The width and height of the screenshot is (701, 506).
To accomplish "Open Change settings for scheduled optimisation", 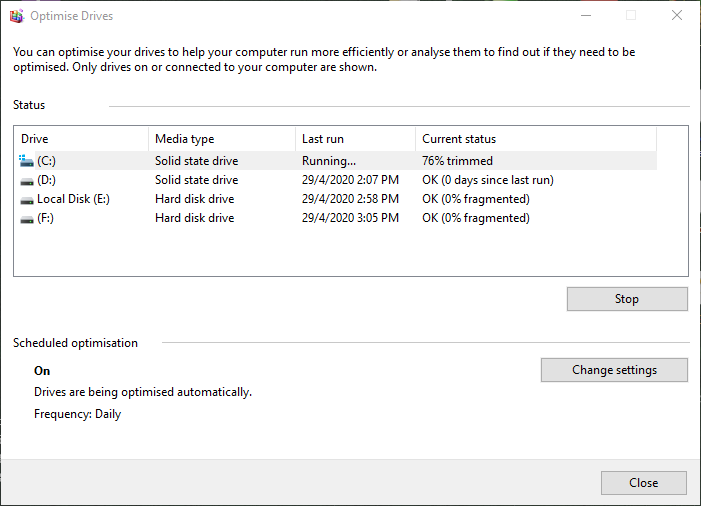I will [x=614, y=370].
